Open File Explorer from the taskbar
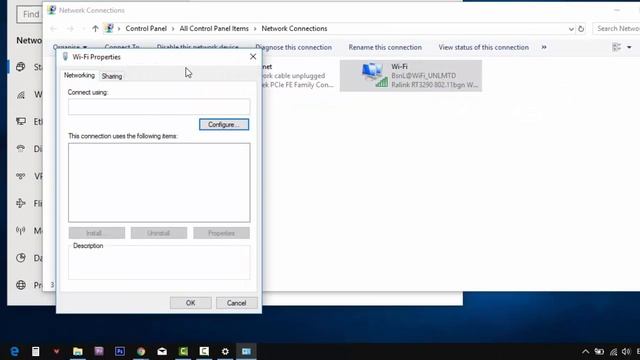The image size is (640, 360). (78, 351)
